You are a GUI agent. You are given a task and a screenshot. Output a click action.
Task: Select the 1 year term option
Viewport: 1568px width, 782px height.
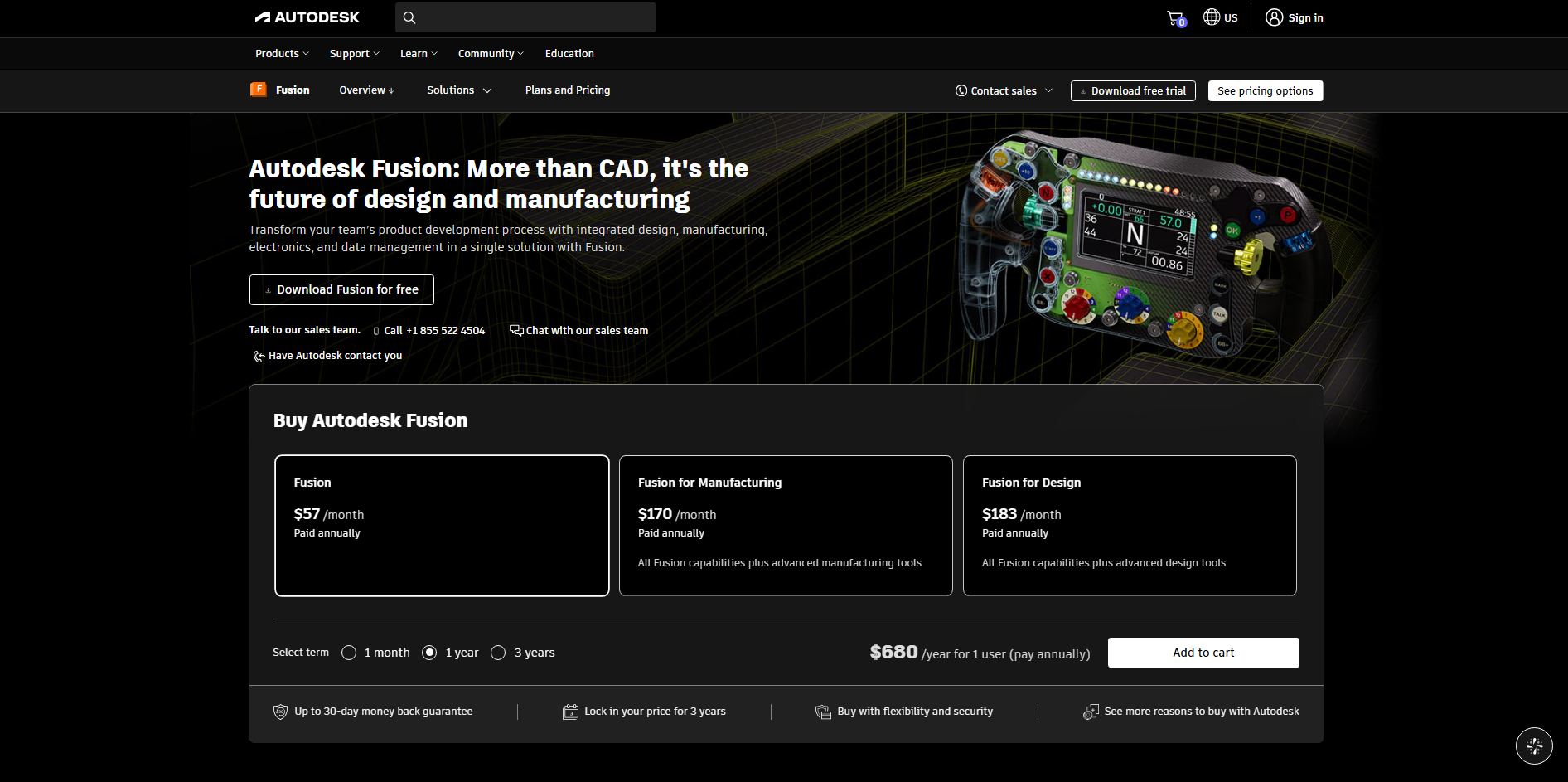429,653
